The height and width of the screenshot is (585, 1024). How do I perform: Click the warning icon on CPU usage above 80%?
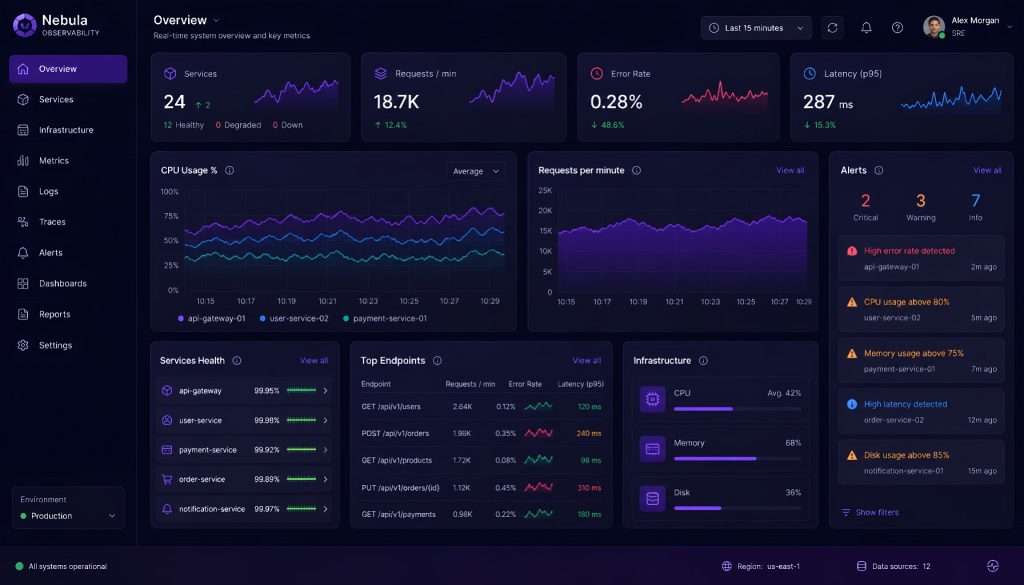pyautogui.click(x=852, y=302)
